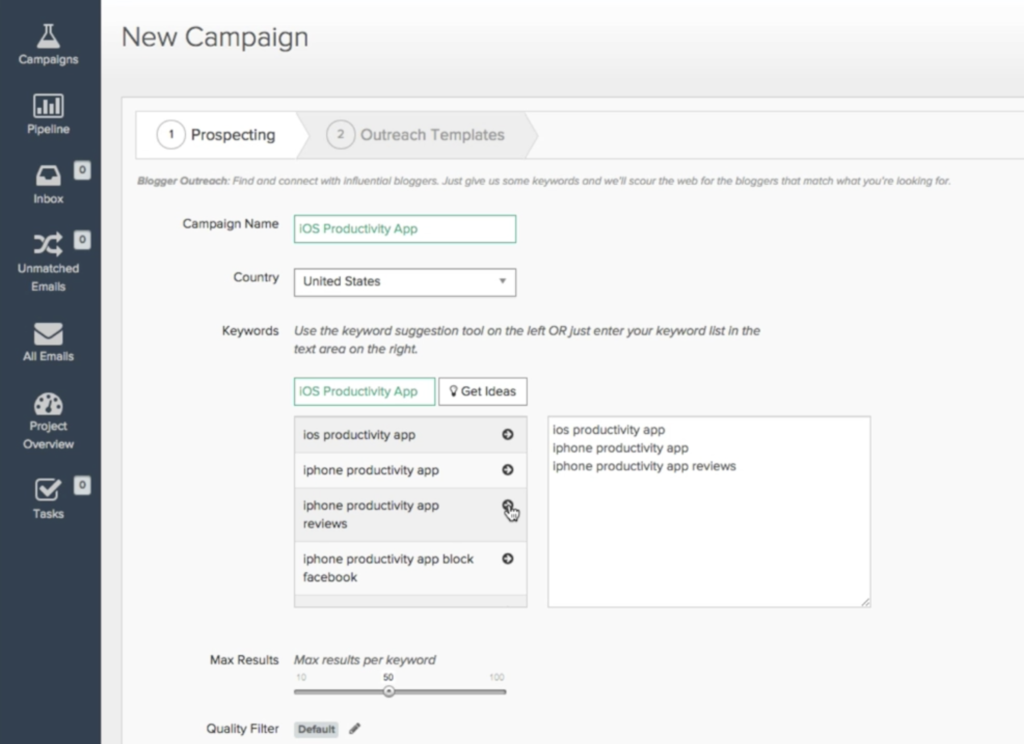
Task: Click the keyword suggestion search field
Action: coord(364,392)
